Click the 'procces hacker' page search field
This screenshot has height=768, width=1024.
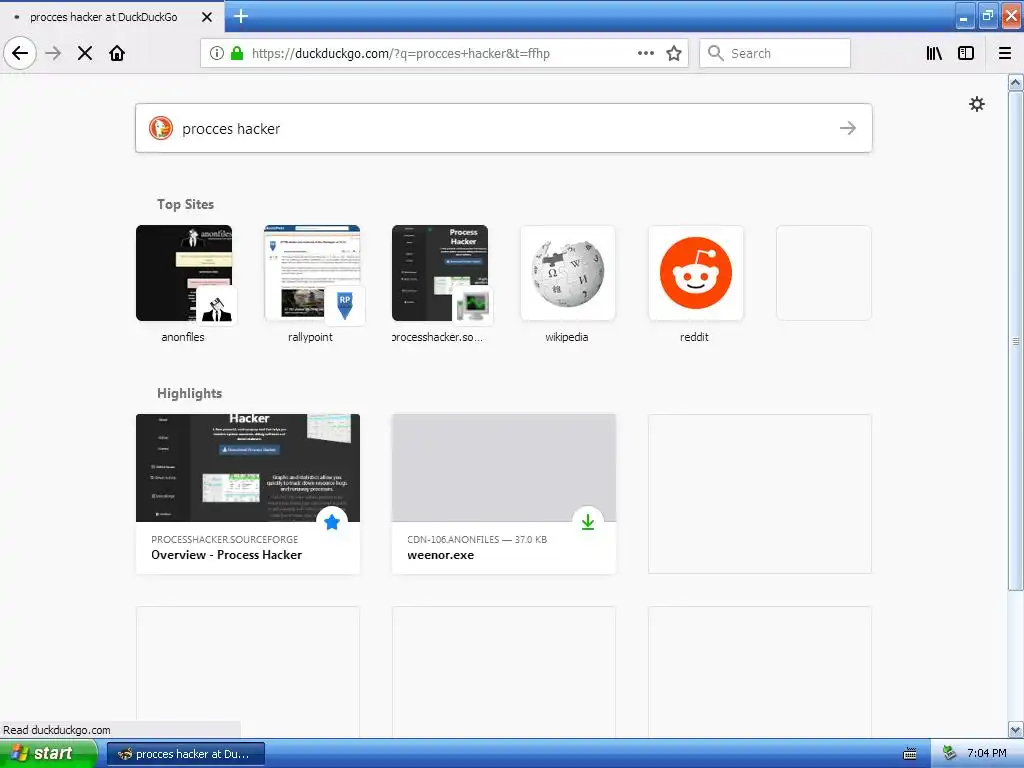pyautogui.click(x=504, y=128)
